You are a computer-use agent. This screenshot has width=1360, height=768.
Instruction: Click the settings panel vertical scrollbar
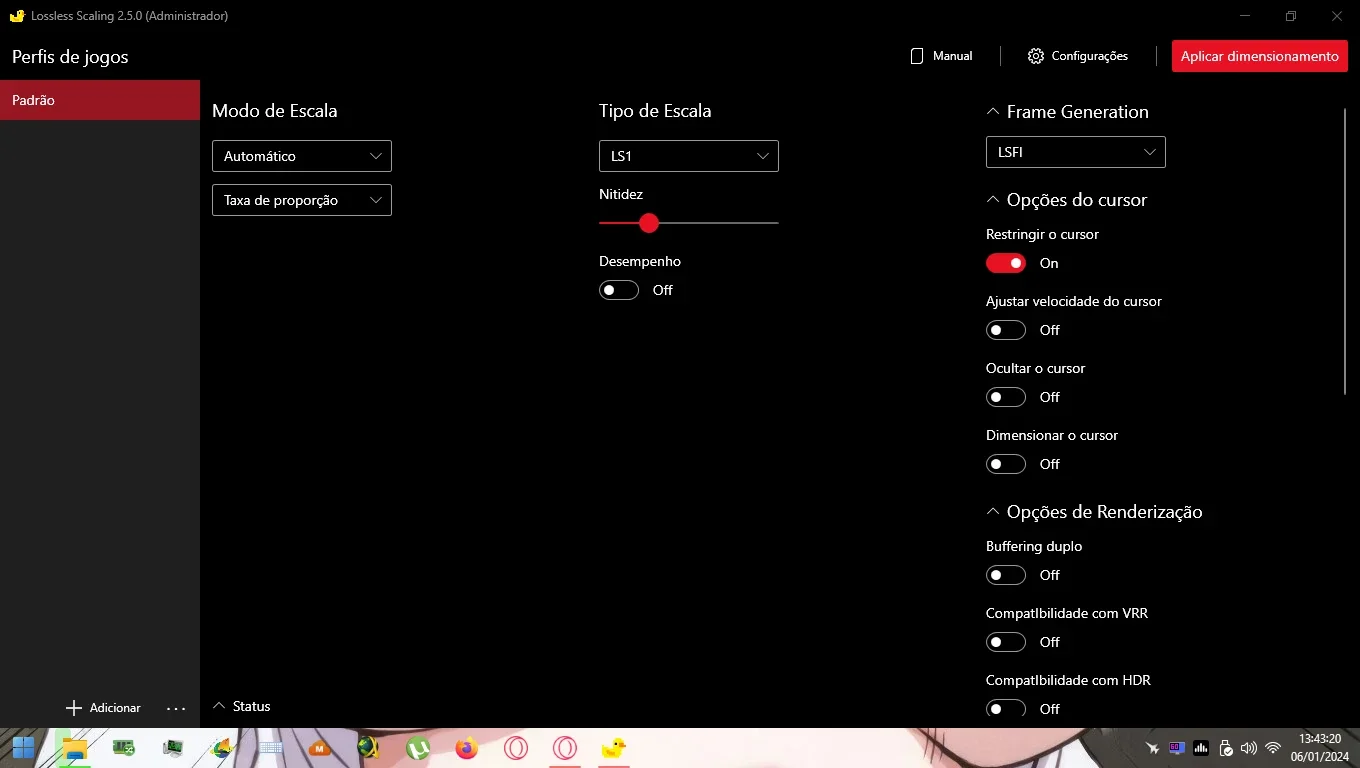[x=1346, y=251]
